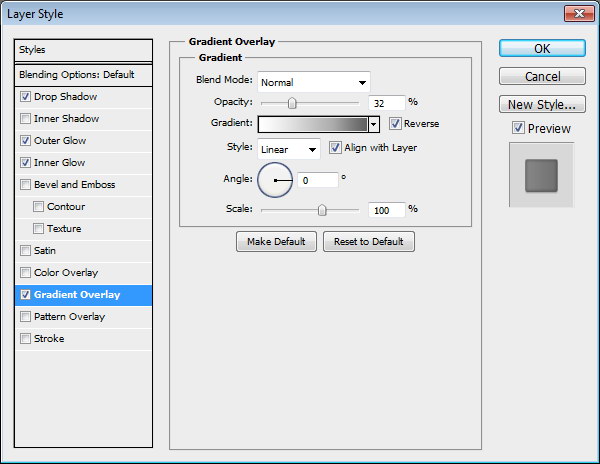The image size is (600, 464).
Task: Toggle the Reverse gradient checkbox
Action: pyautogui.click(x=396, y=124)
